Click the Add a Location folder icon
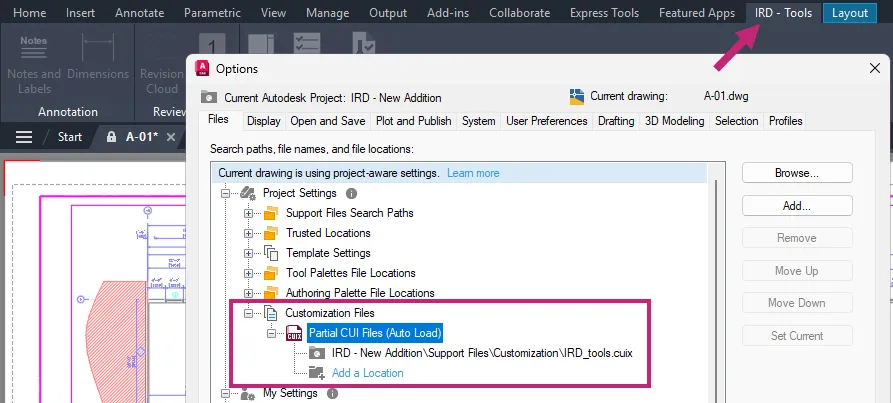 pos(316,373)
